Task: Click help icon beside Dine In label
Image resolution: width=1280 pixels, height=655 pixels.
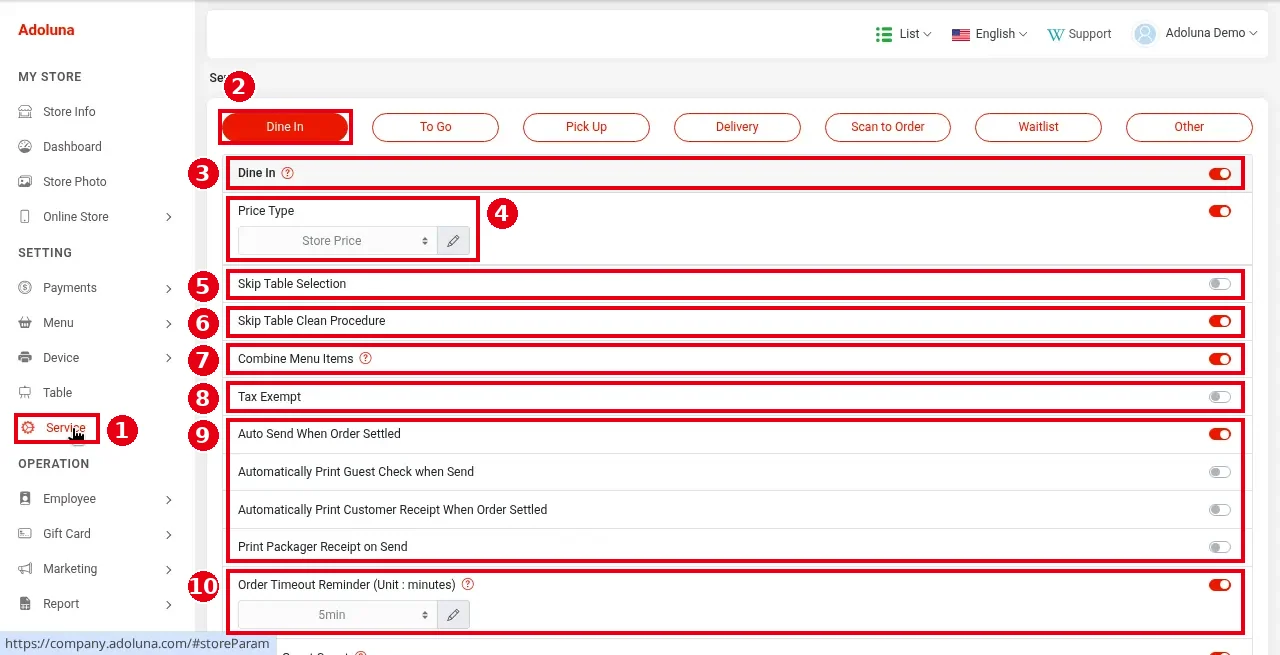Action: tap(288, 173)
